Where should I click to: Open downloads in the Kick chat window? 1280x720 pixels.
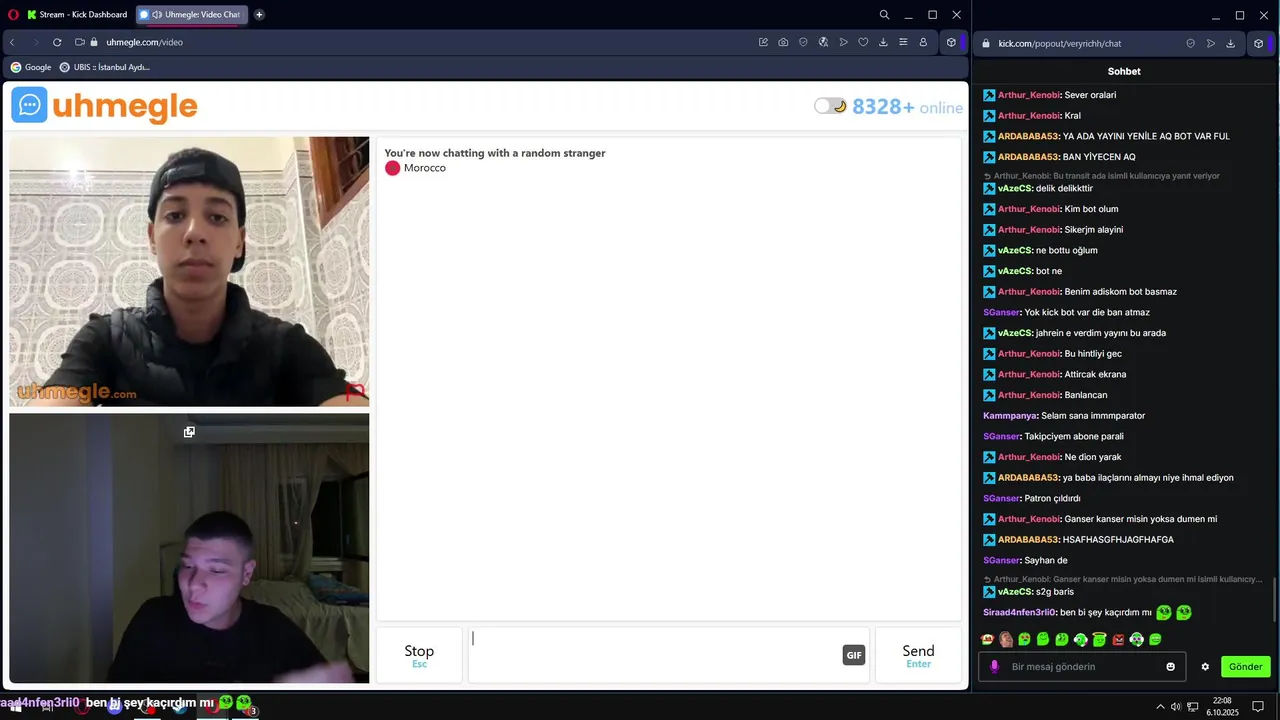click(x=1230, y=43)
